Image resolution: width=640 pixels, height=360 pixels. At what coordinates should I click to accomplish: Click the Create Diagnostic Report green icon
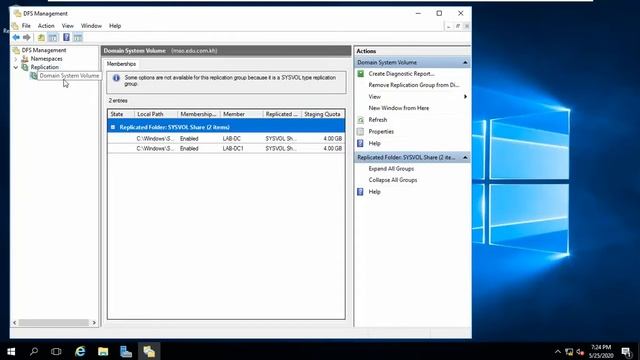coord(360,73)
